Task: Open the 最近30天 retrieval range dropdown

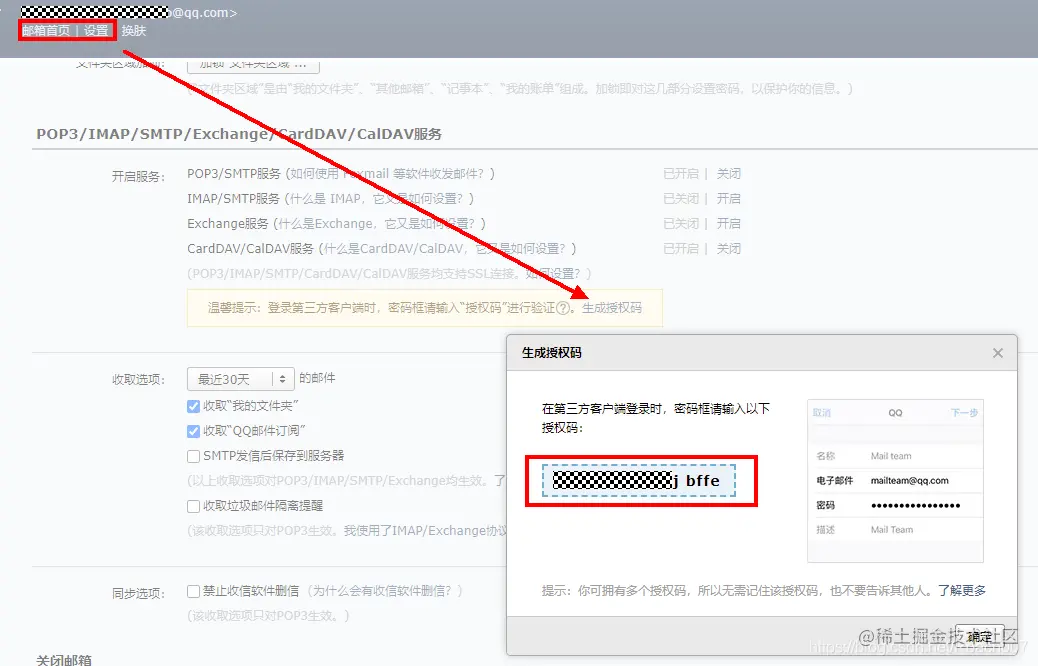Action: [241, 379]
